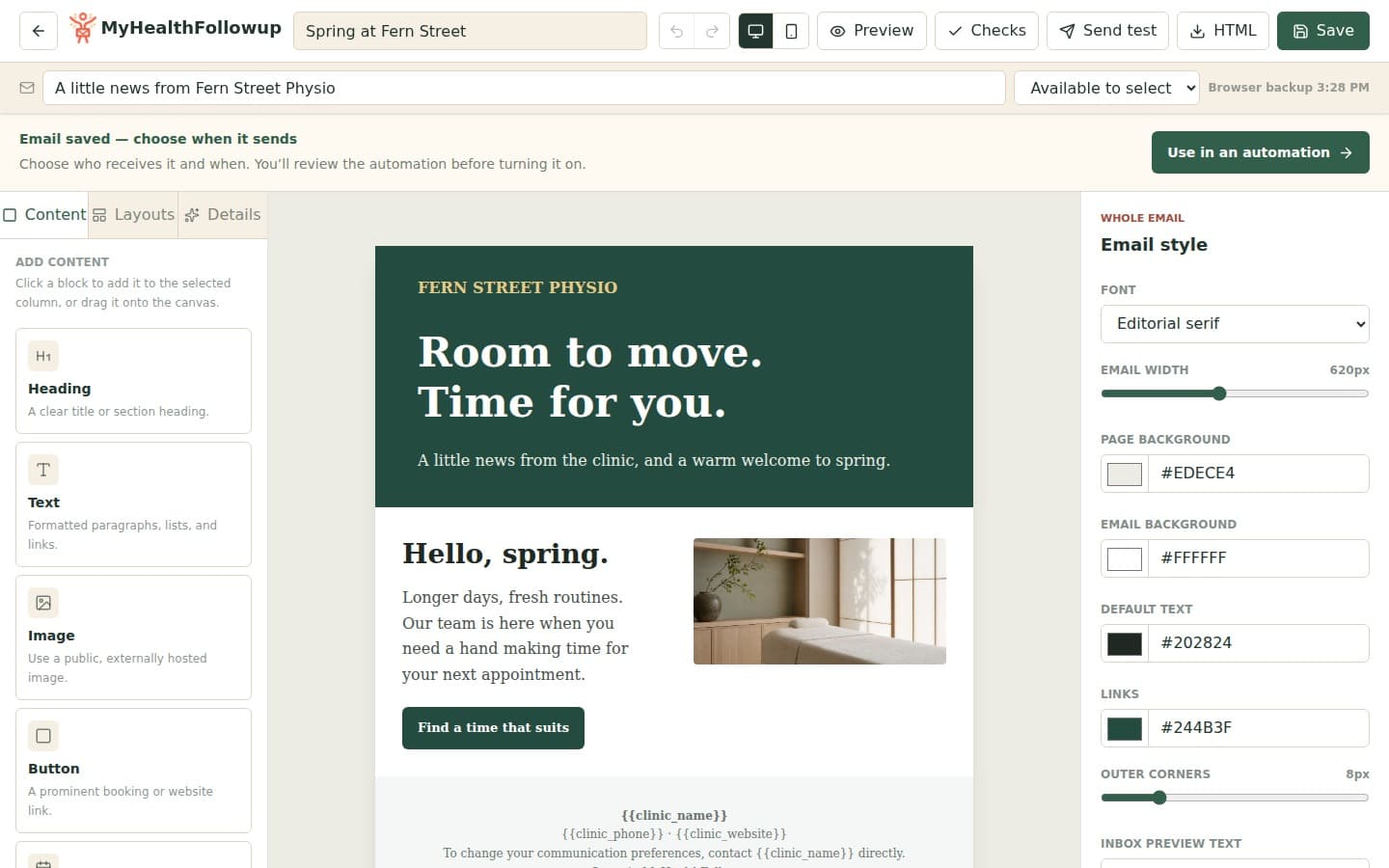
Task: Add a Button block
Action: point(133,771)
